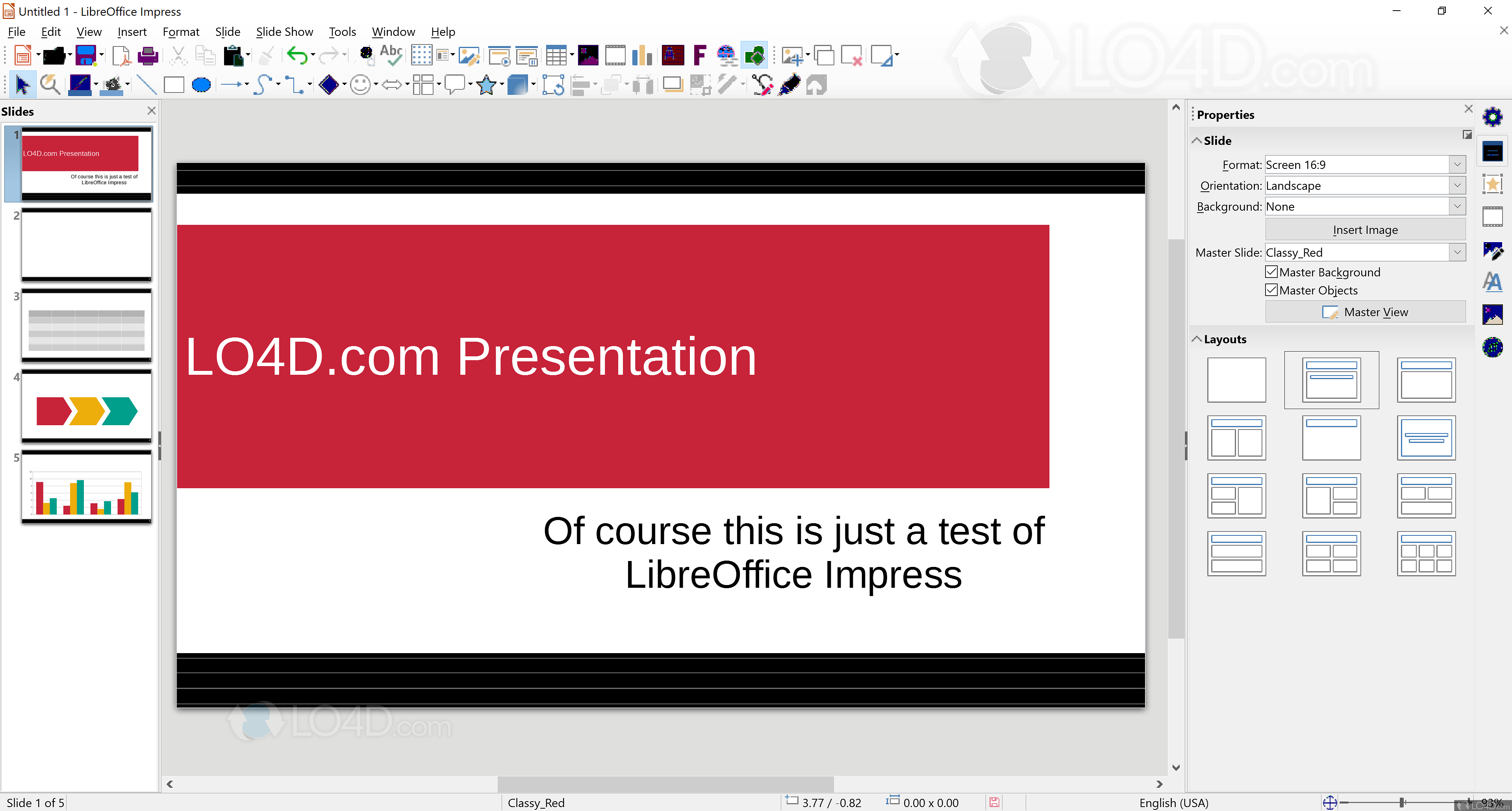Image resolution: width=1512 pixels, height=811 pixels.
Task: Disable the Master Objects checkbox
Action: [1271, 290]
